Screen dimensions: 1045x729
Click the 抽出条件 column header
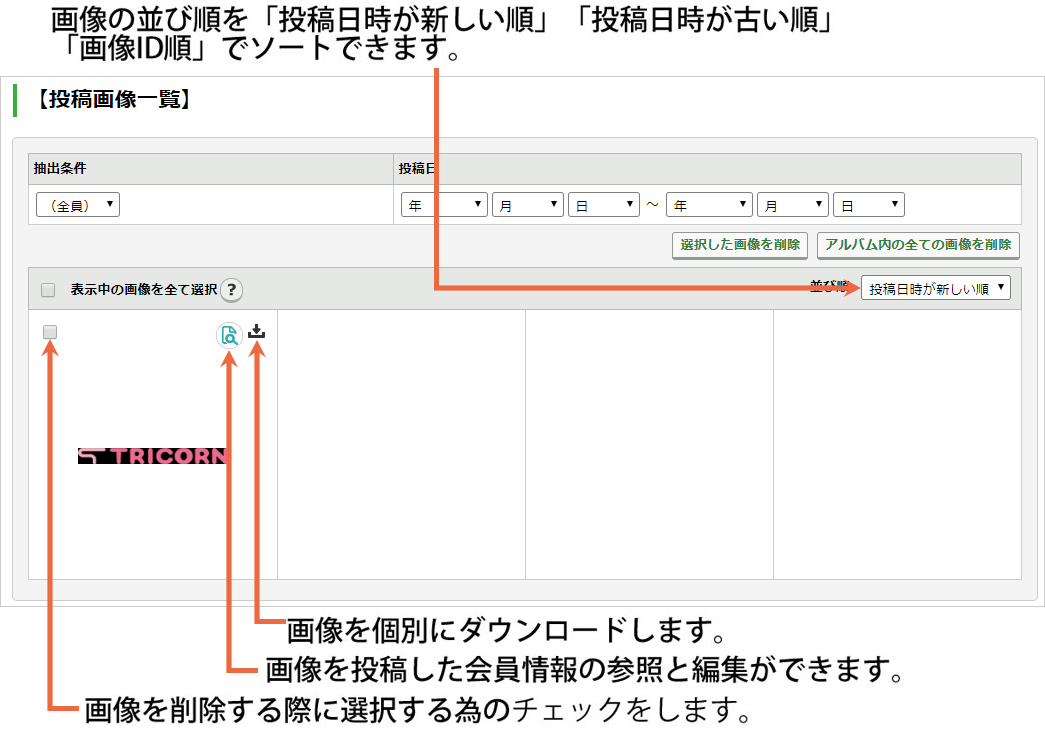211,169
